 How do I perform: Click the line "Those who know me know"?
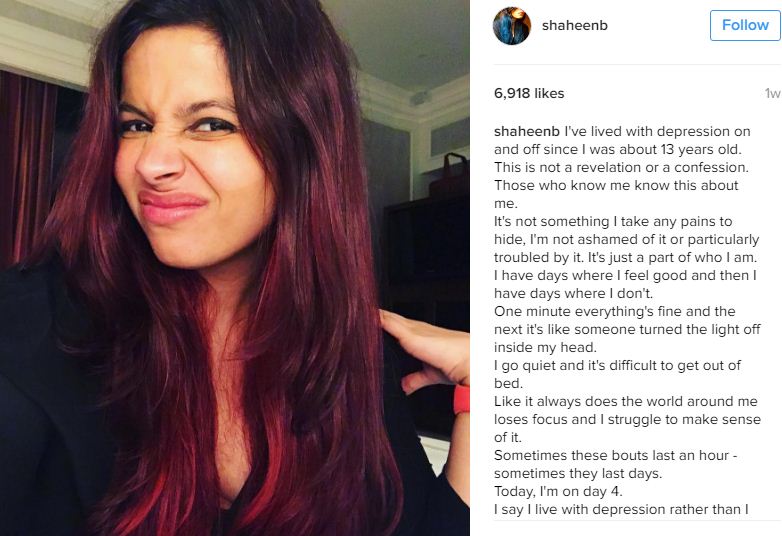616,185
